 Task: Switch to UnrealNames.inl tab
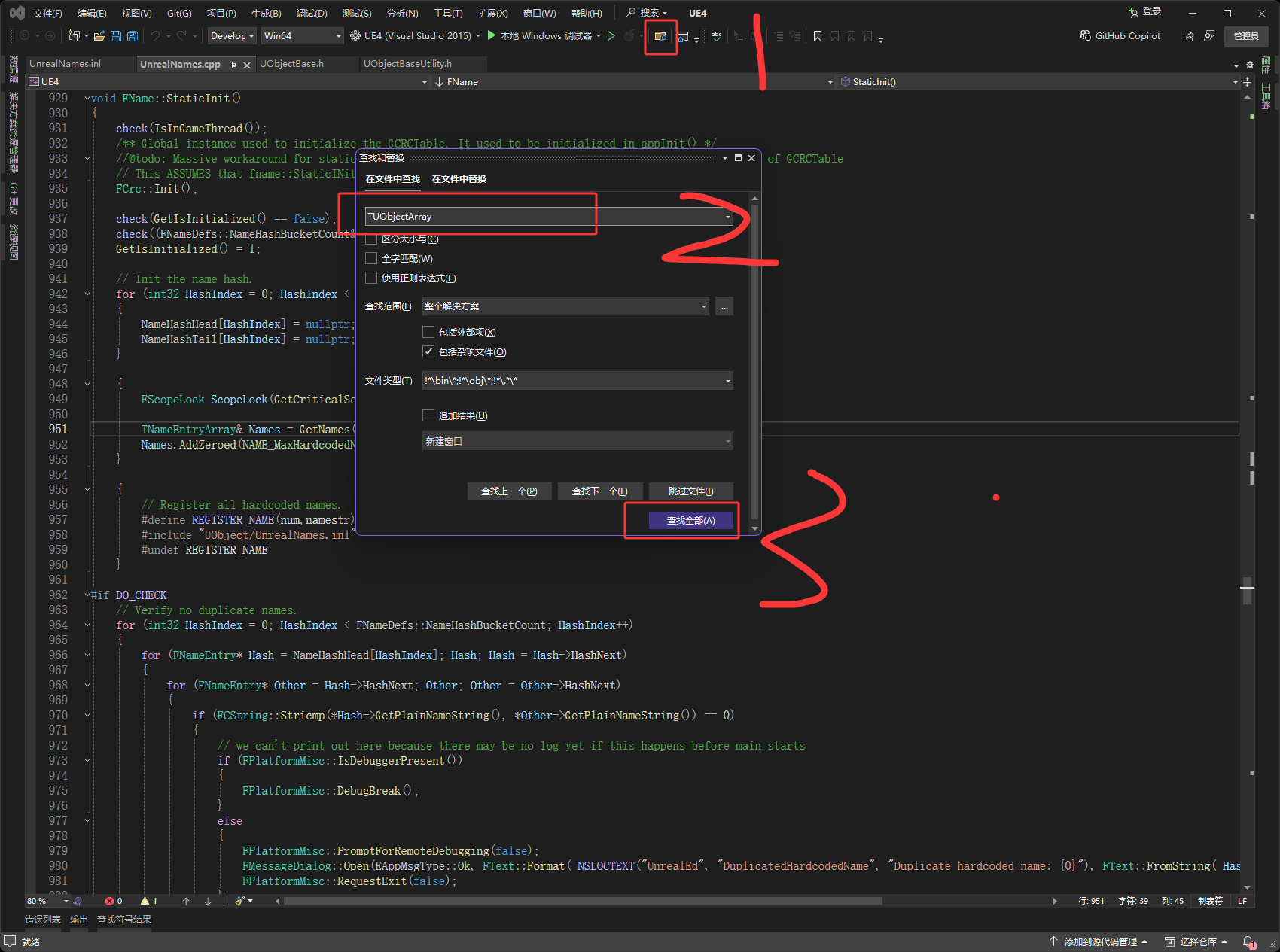click(x=65, y=64)
